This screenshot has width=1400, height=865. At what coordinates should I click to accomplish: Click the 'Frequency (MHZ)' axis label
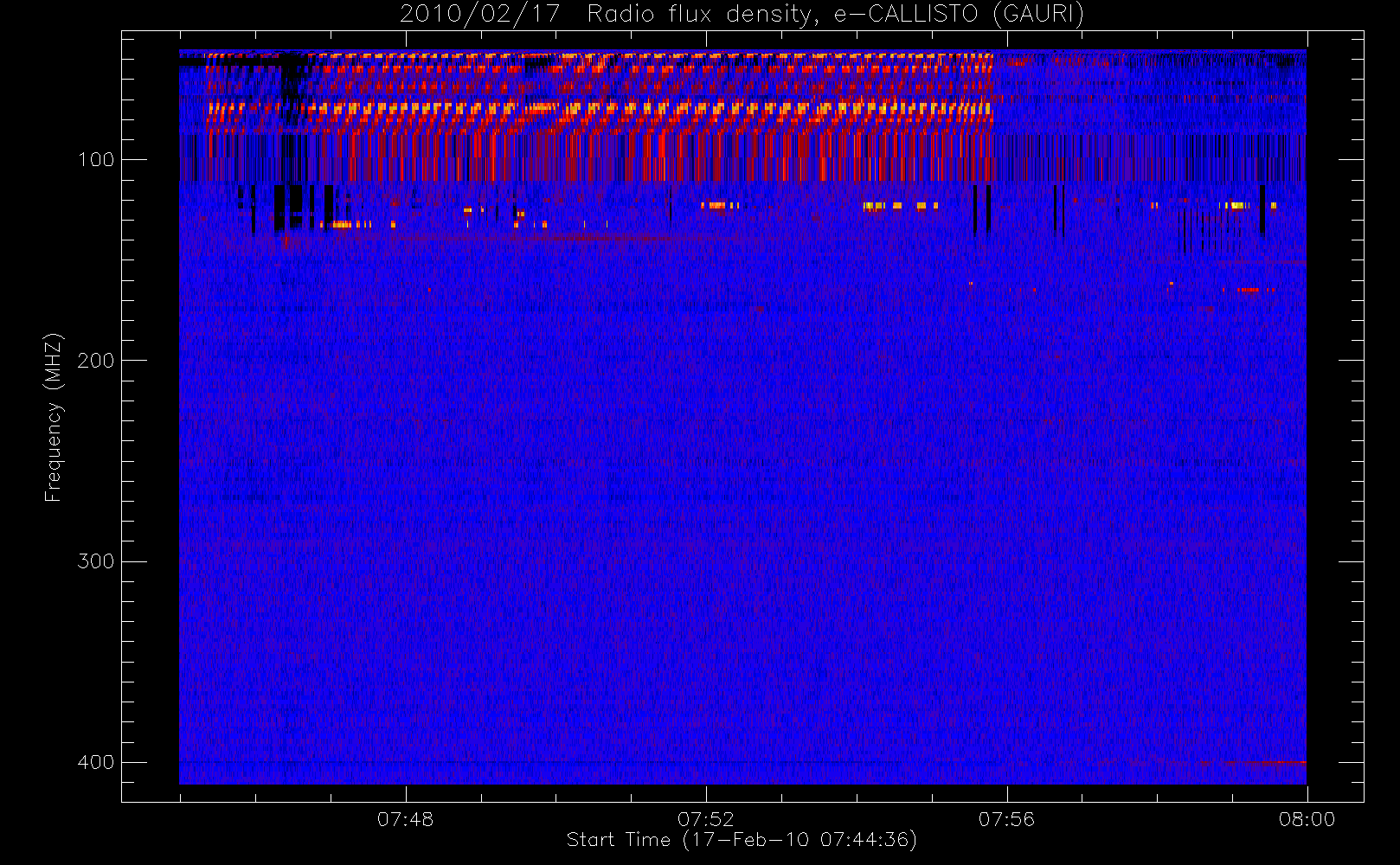54,417
